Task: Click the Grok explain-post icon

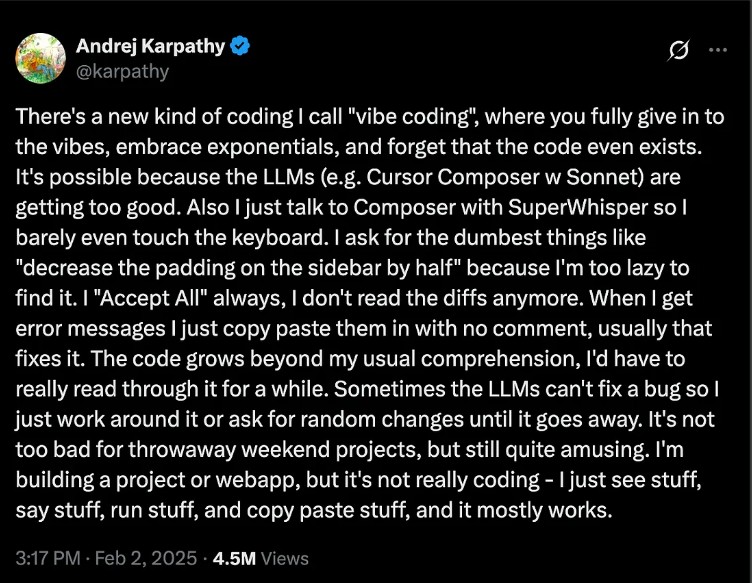Action: 678,50
